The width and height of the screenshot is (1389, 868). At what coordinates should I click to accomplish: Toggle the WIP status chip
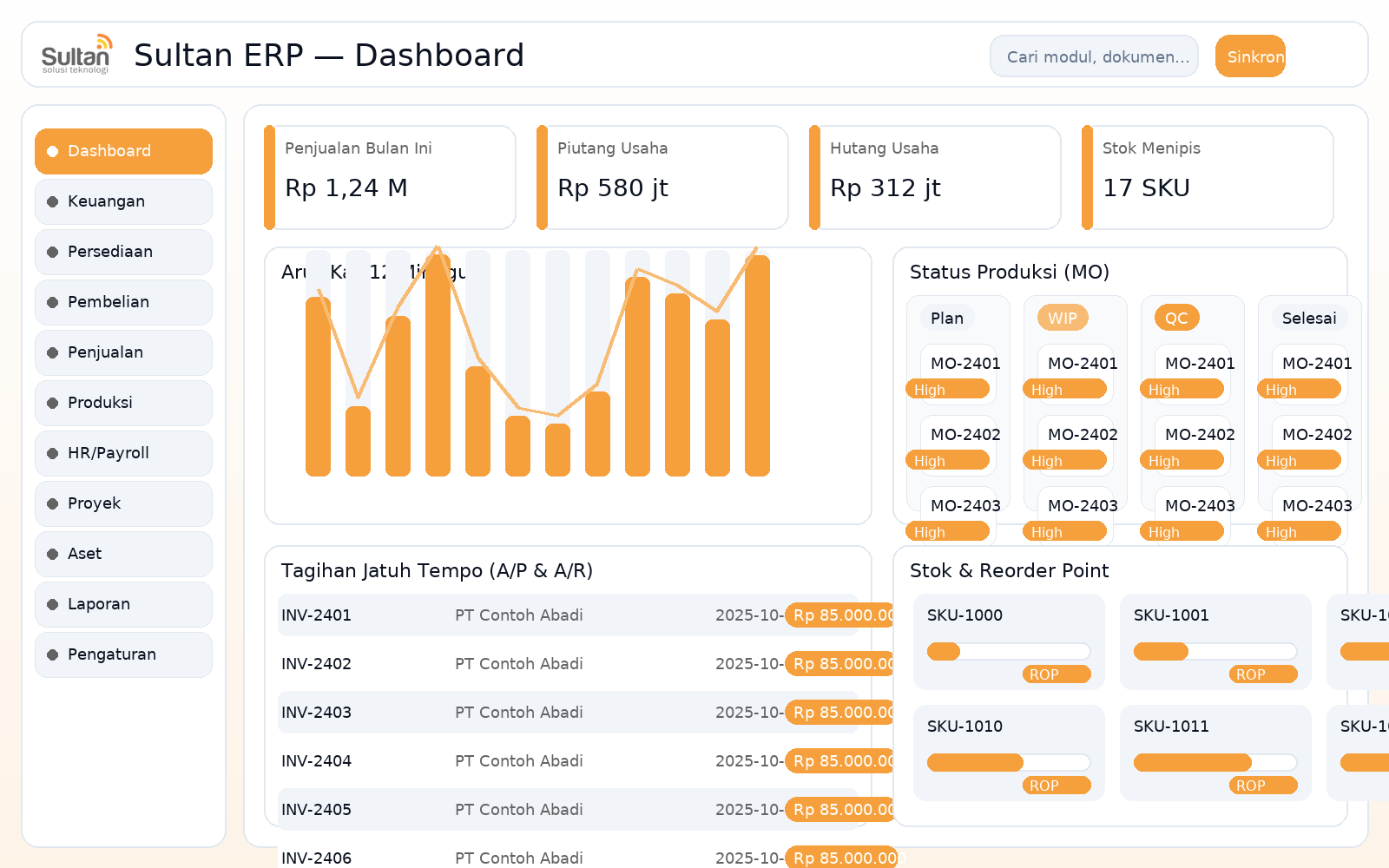click(1063, 319)
